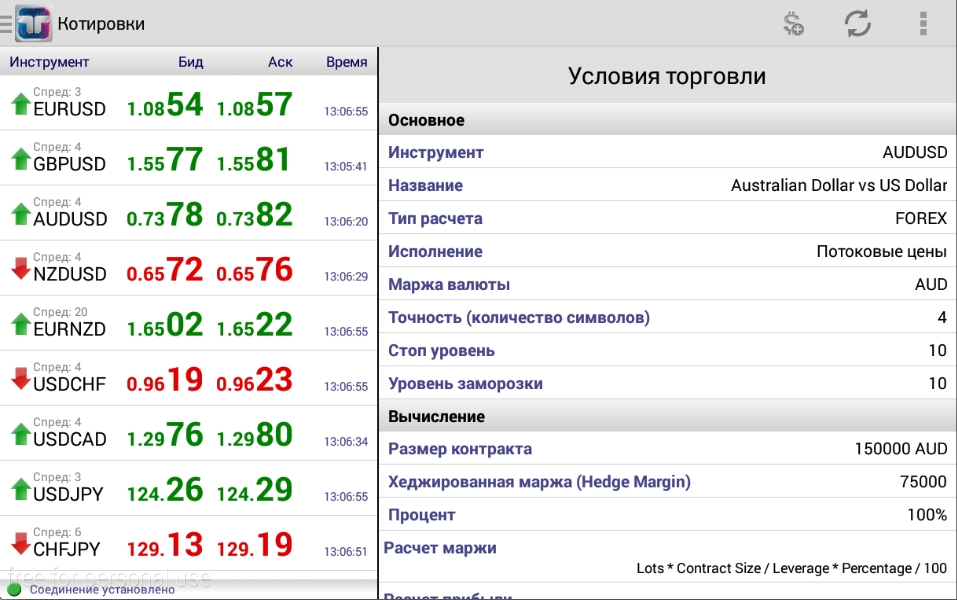Click the Время column header
957x600 pixels.
(346, 62)
